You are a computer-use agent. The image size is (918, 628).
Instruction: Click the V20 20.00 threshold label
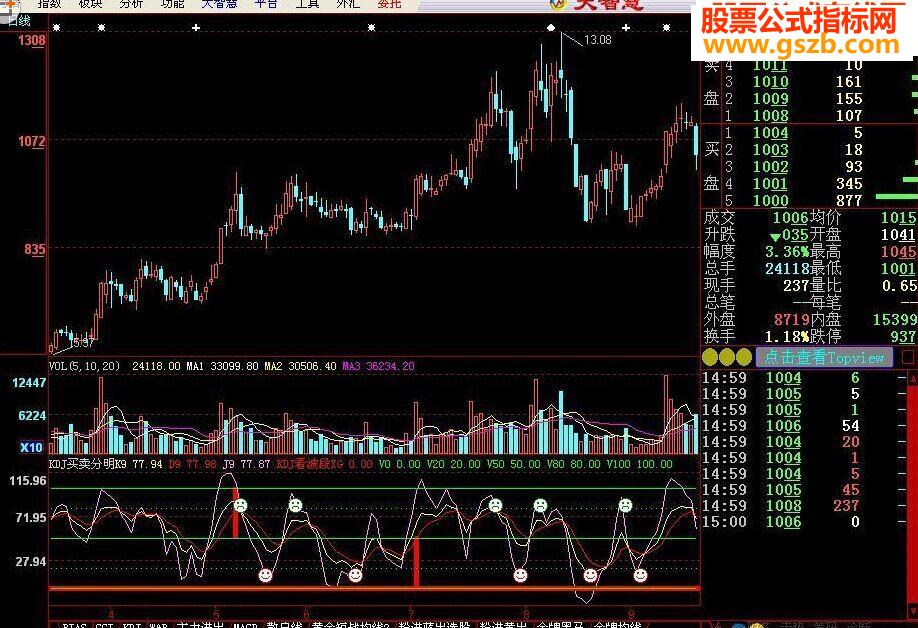(454, 464)
